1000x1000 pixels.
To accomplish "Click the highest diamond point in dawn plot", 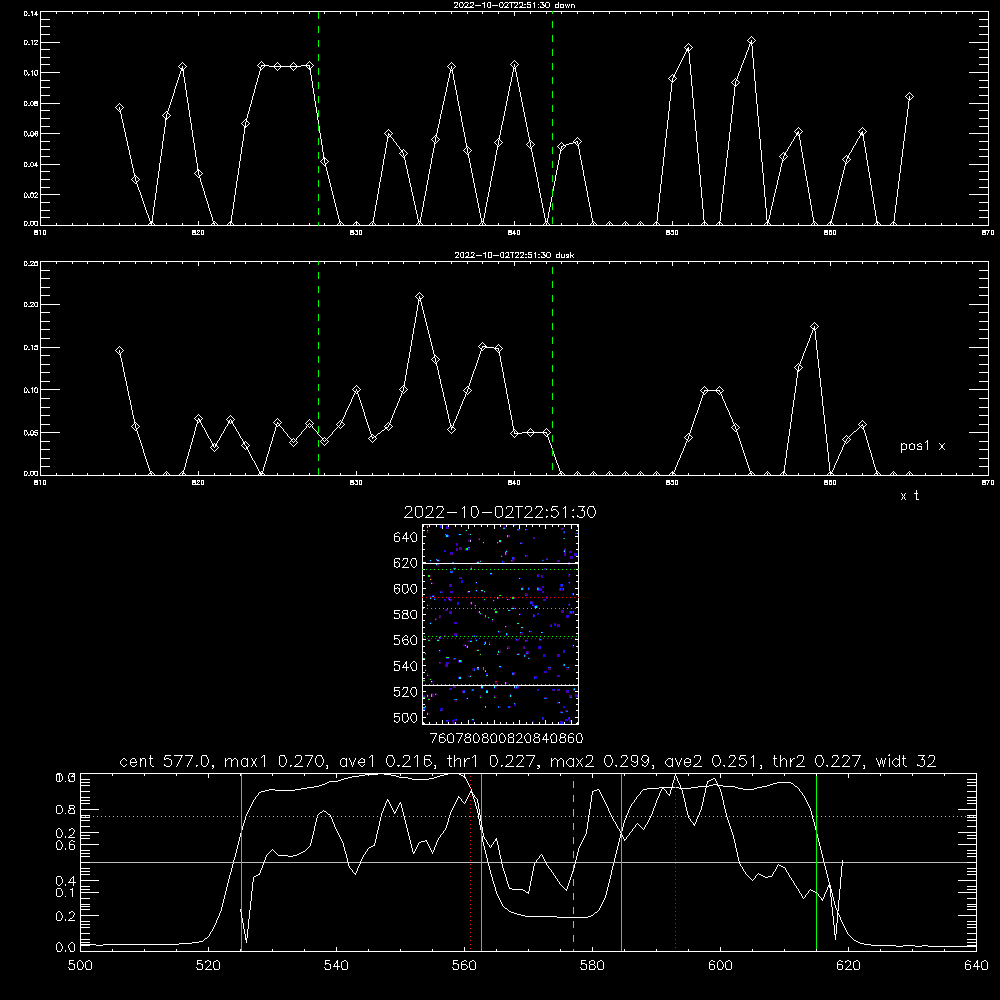I will click(751, 41).
